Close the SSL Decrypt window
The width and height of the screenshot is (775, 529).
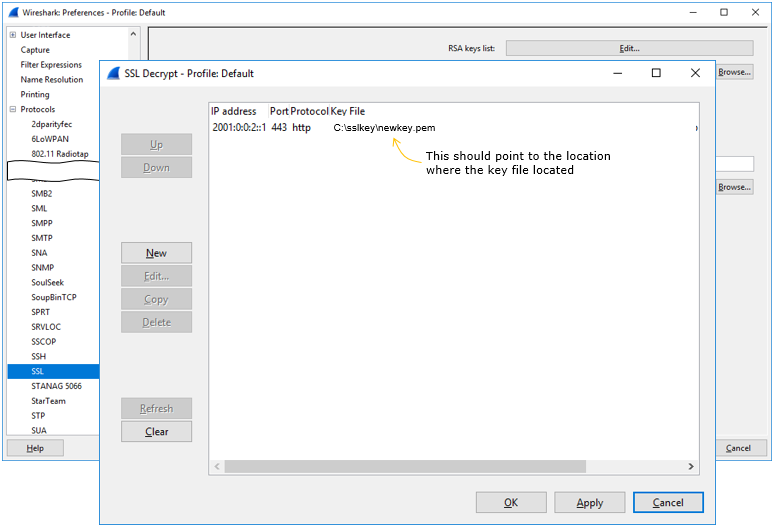click(695, 73)
